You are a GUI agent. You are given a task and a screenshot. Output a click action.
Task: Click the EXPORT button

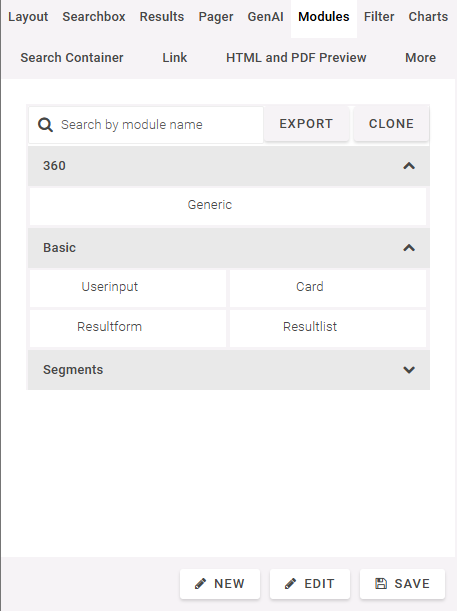coord(306,124)
